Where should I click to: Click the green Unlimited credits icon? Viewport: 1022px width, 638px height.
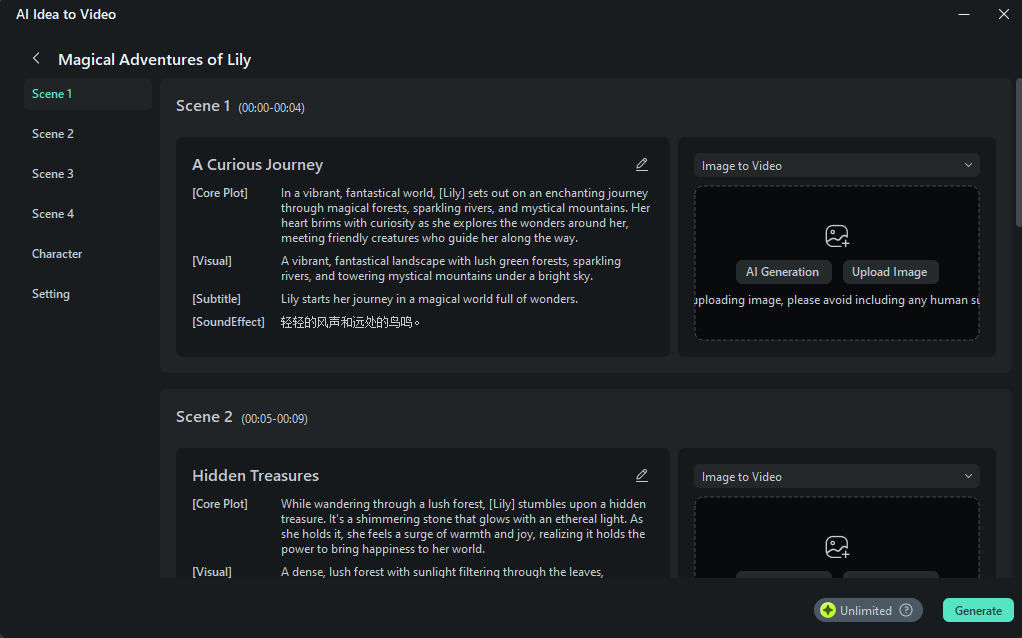coord(828,611)
